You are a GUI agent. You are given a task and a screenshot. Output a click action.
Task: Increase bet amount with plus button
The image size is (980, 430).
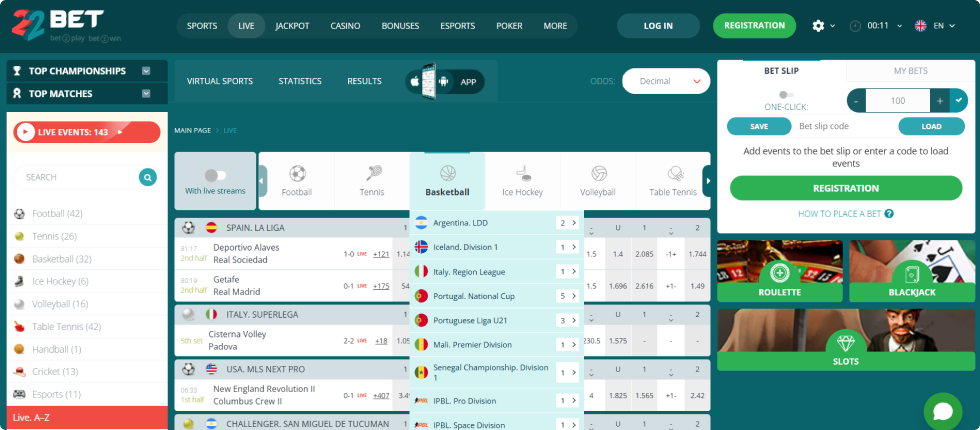click(940, 101)
